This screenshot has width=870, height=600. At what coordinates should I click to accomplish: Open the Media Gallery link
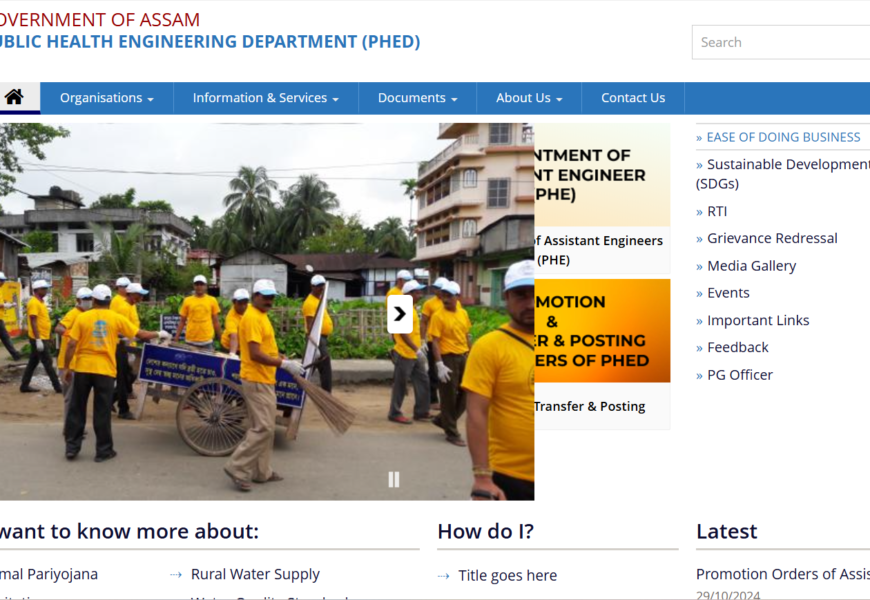pos(751,266)
